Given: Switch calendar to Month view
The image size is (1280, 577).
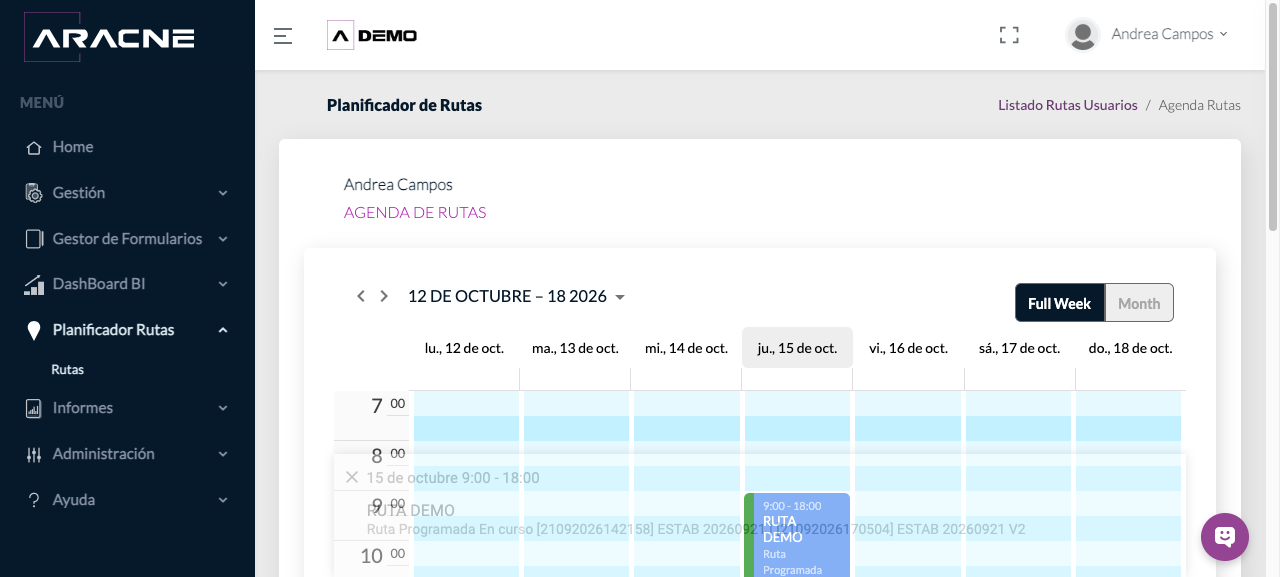Looking at the screenshot, I should [x=1139, y=303].
